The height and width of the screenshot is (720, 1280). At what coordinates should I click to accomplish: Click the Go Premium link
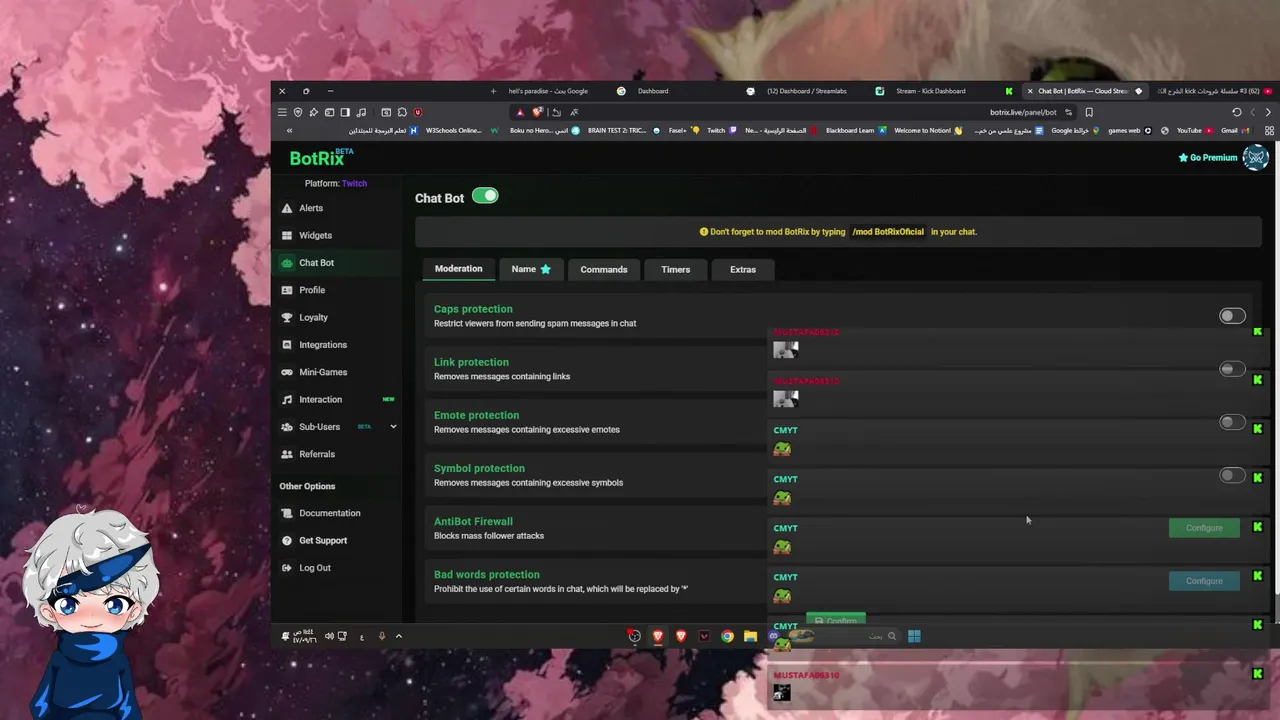[1208, 157]
